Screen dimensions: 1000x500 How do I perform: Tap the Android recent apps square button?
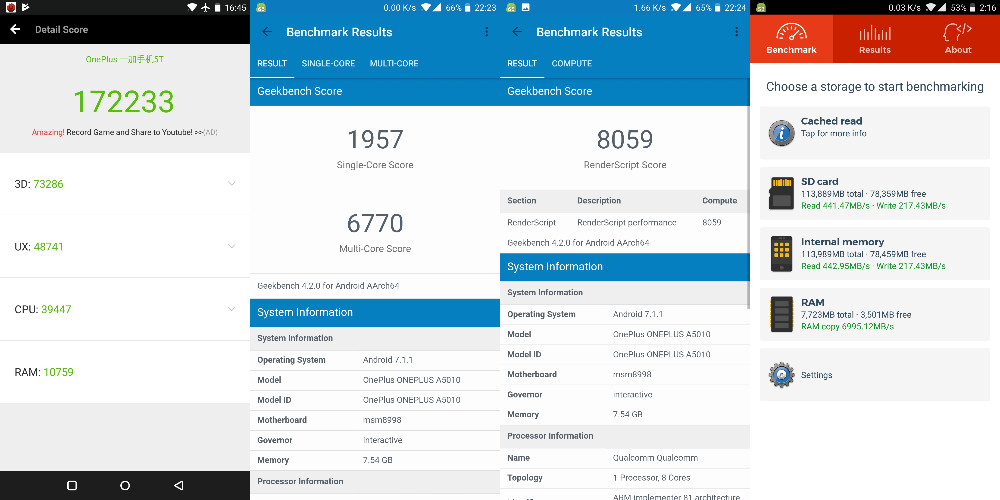(72, 485)
